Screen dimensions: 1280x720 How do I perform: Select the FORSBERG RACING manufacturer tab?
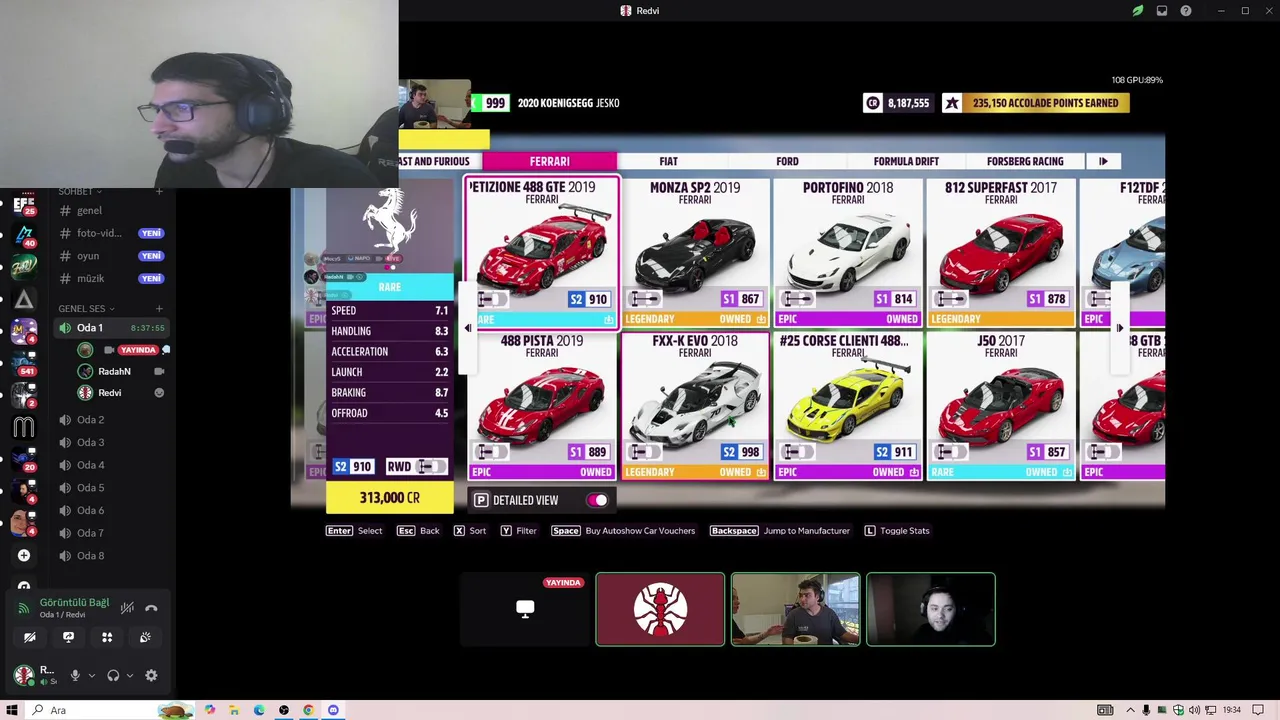coord(1025,161)
